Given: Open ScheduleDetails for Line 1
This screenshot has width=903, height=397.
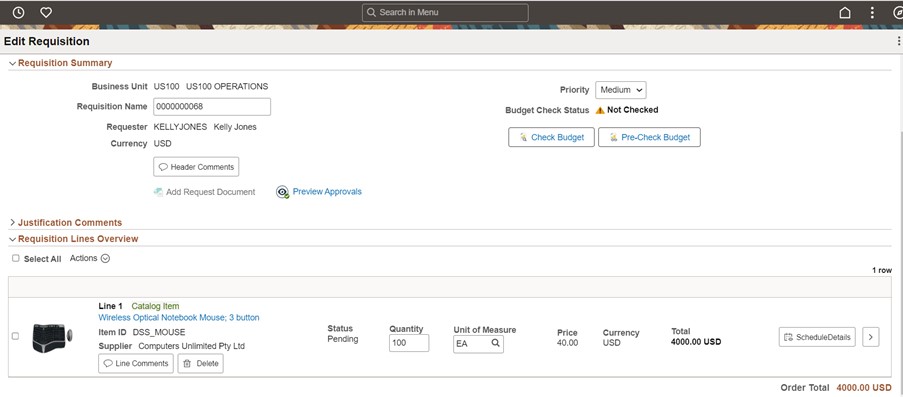Looking at the screenshot, I should tap(817, 337).
